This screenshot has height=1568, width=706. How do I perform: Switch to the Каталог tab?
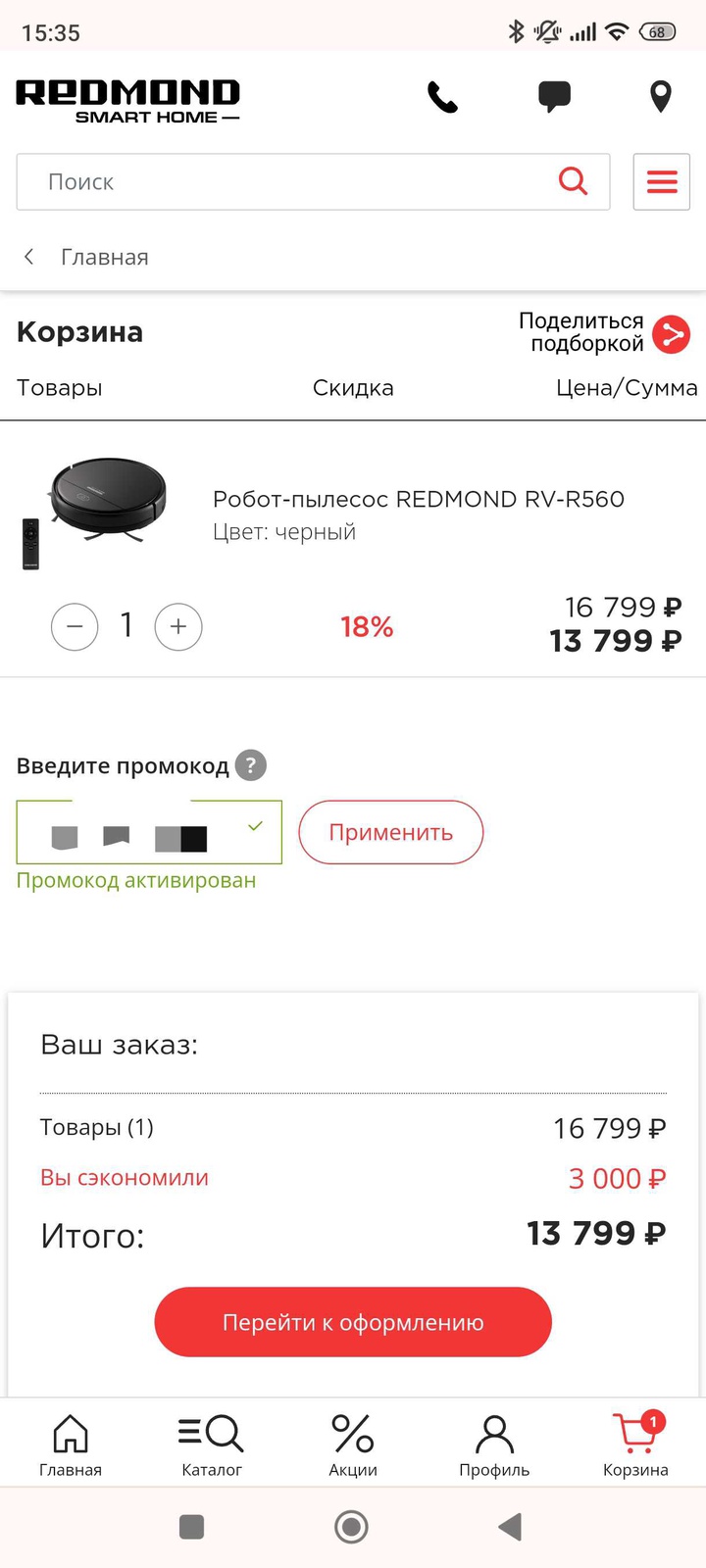[212, 1445]
